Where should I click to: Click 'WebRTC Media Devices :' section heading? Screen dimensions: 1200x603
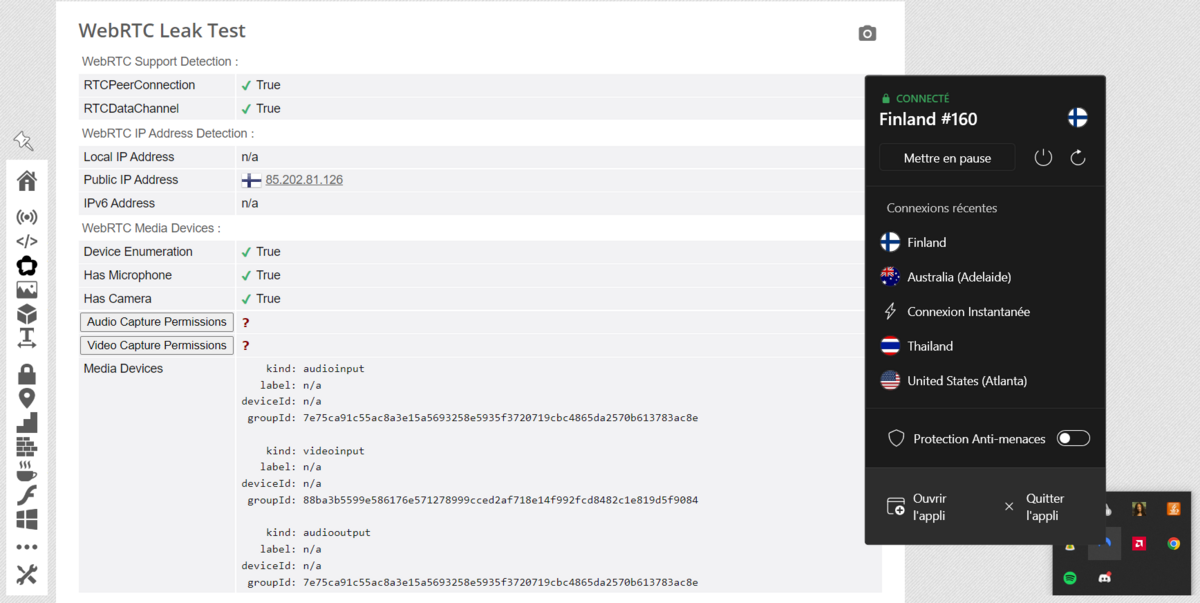click(151, 228)
